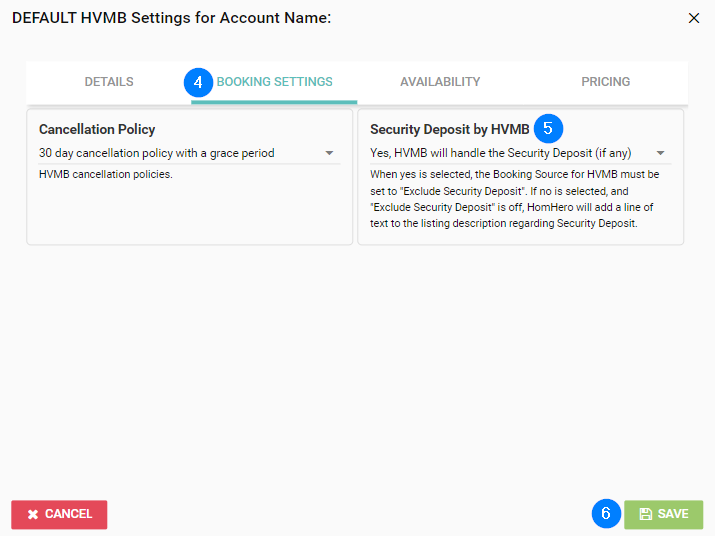Click the blue step 4 badge

(x=199, y=82)
